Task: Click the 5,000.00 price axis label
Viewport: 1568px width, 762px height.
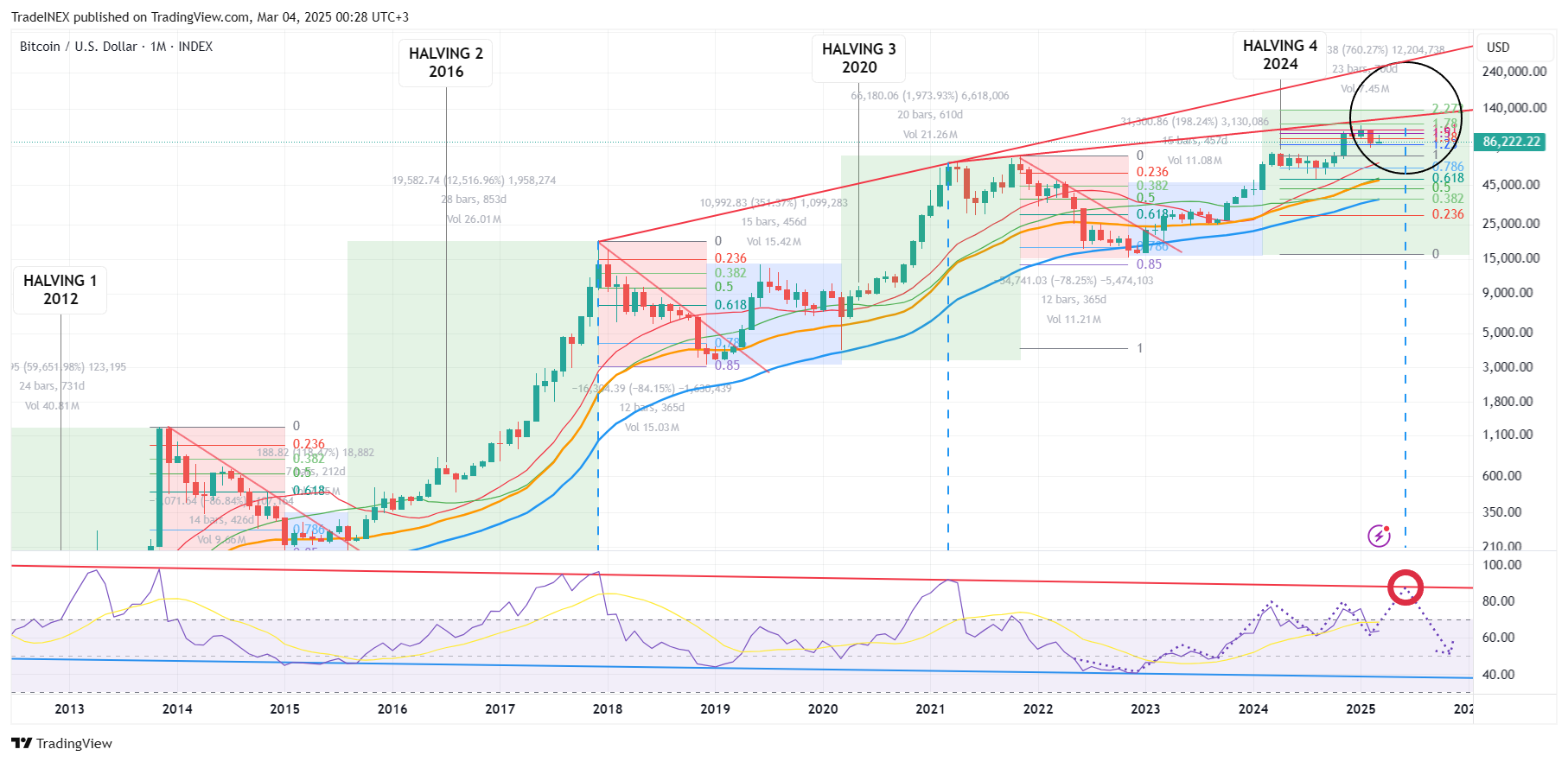Action: (1507, 333)
